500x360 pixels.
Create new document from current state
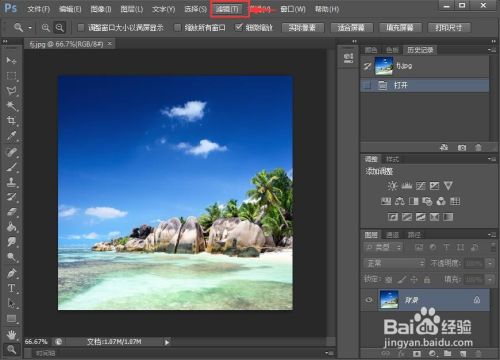[x=444, y=147]
